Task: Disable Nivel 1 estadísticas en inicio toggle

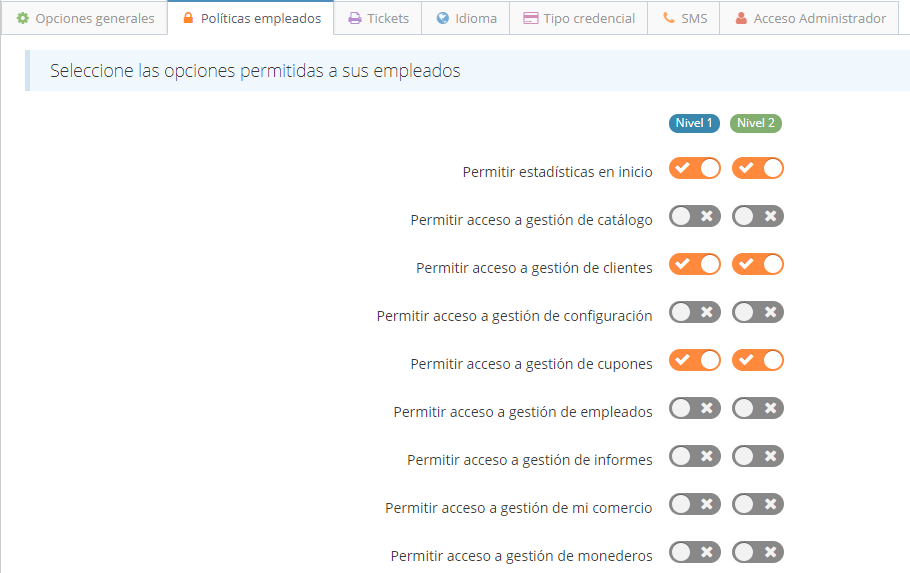Action: click(695, 168)
